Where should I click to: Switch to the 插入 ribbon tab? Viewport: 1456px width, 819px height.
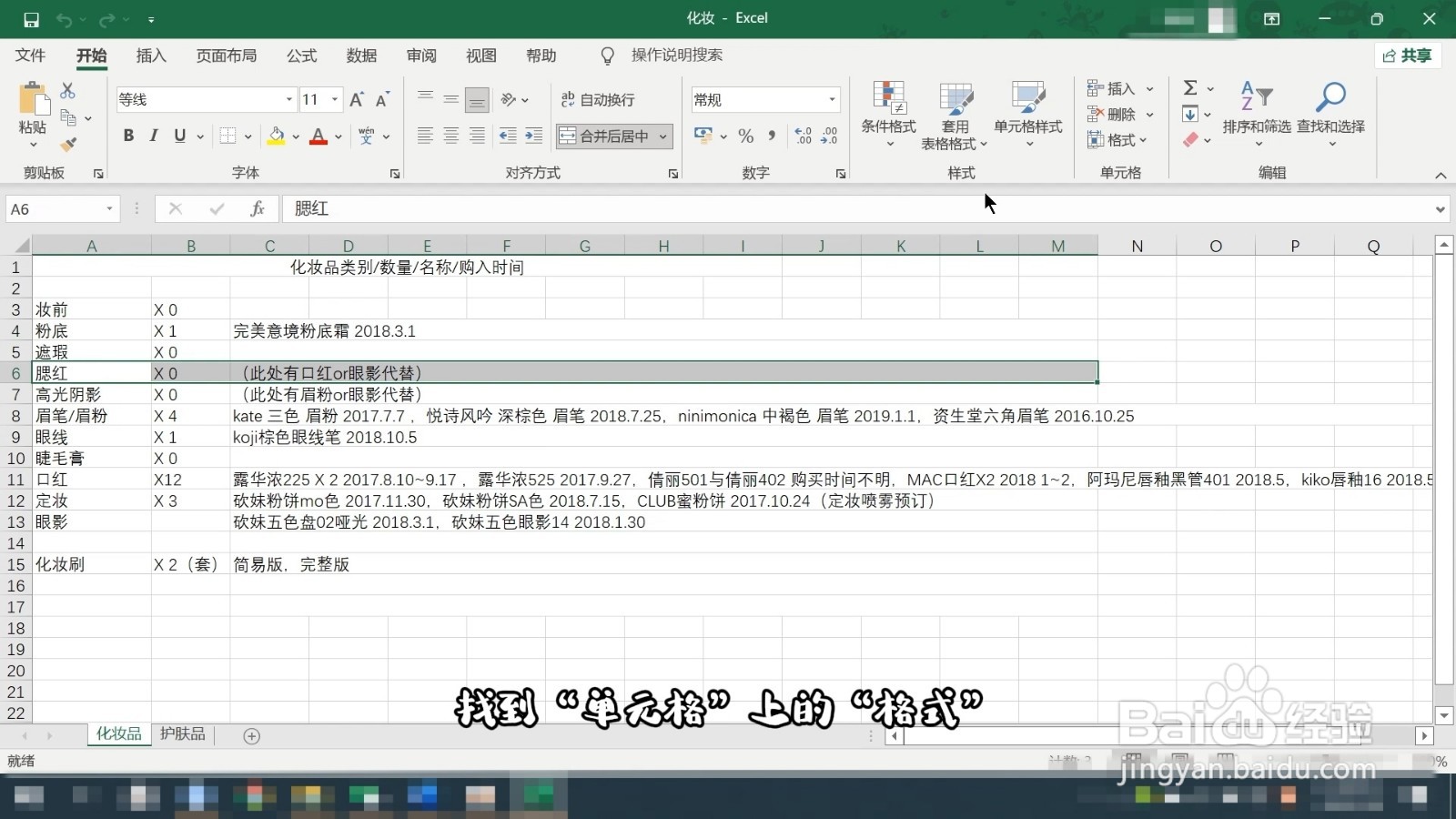[151, 56]
